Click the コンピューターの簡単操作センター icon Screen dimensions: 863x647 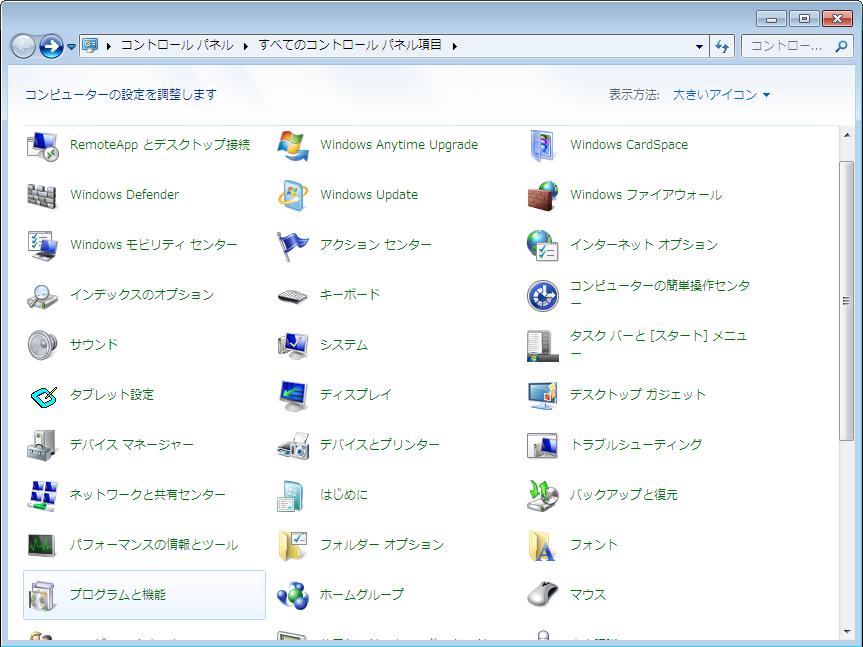click(x=543, y=295)
